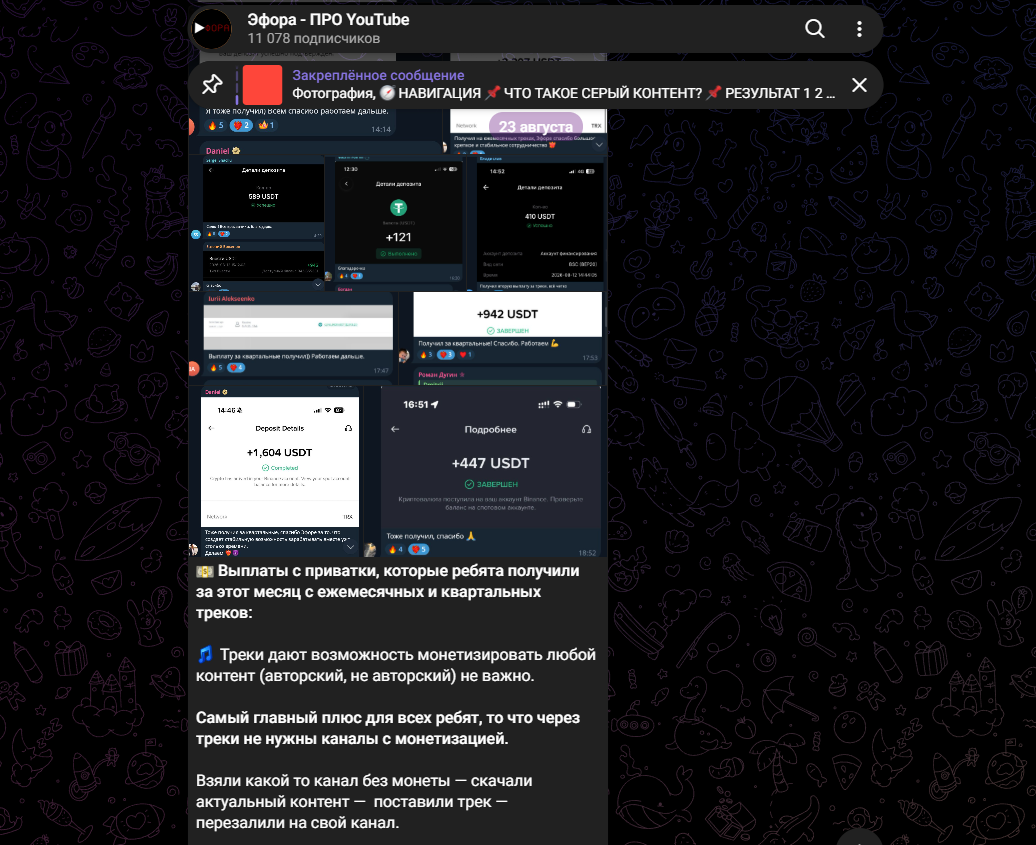Click the text 'Выплаты с приватки, которые ребята получили'
The width and height of the screenshot is (1036, 845).
pyautogui.click(x=398, y=571)
